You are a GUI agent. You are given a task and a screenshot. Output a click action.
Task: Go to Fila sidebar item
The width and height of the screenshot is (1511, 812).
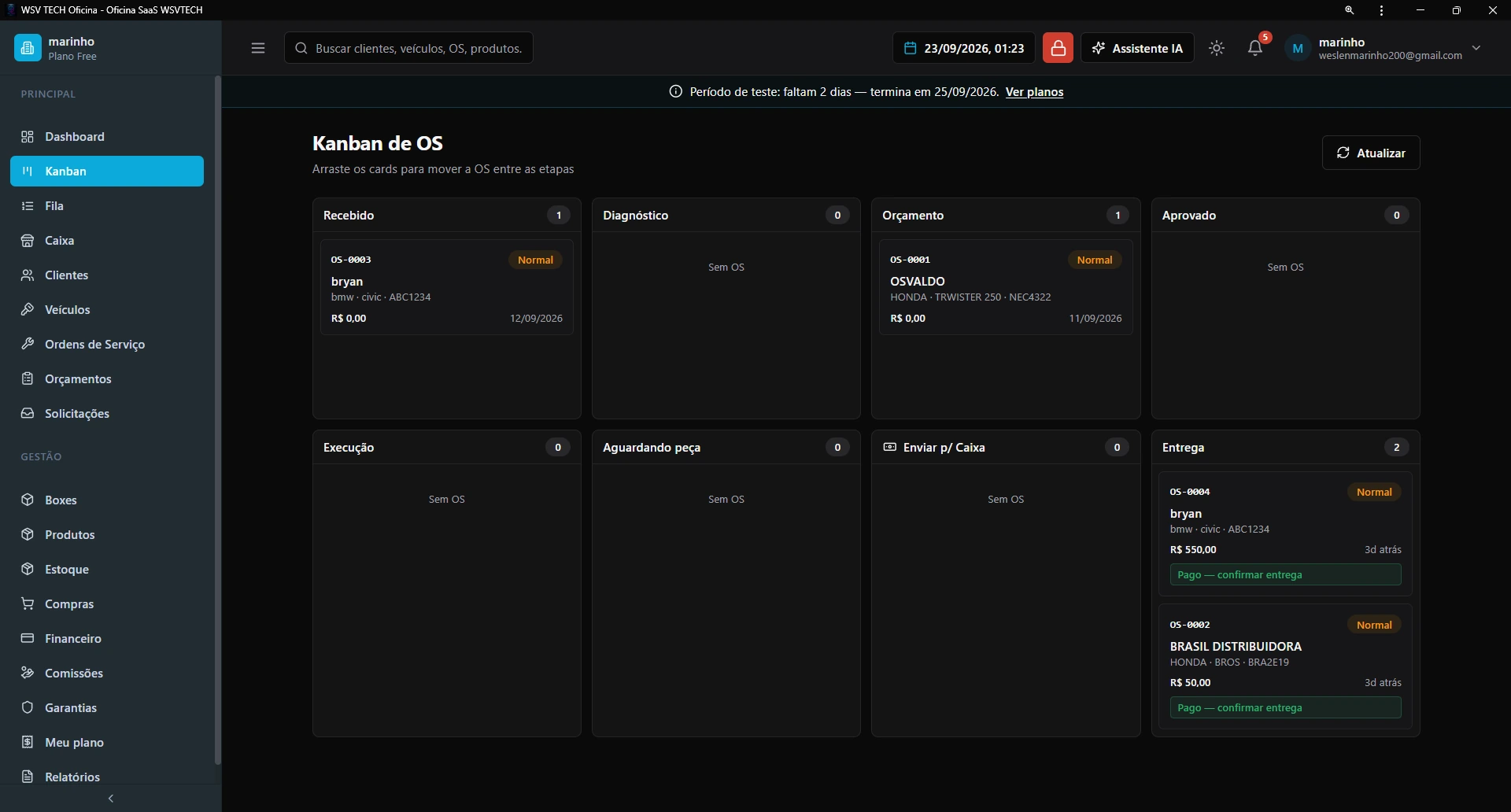pyautogui.click(x=107, y=206)
